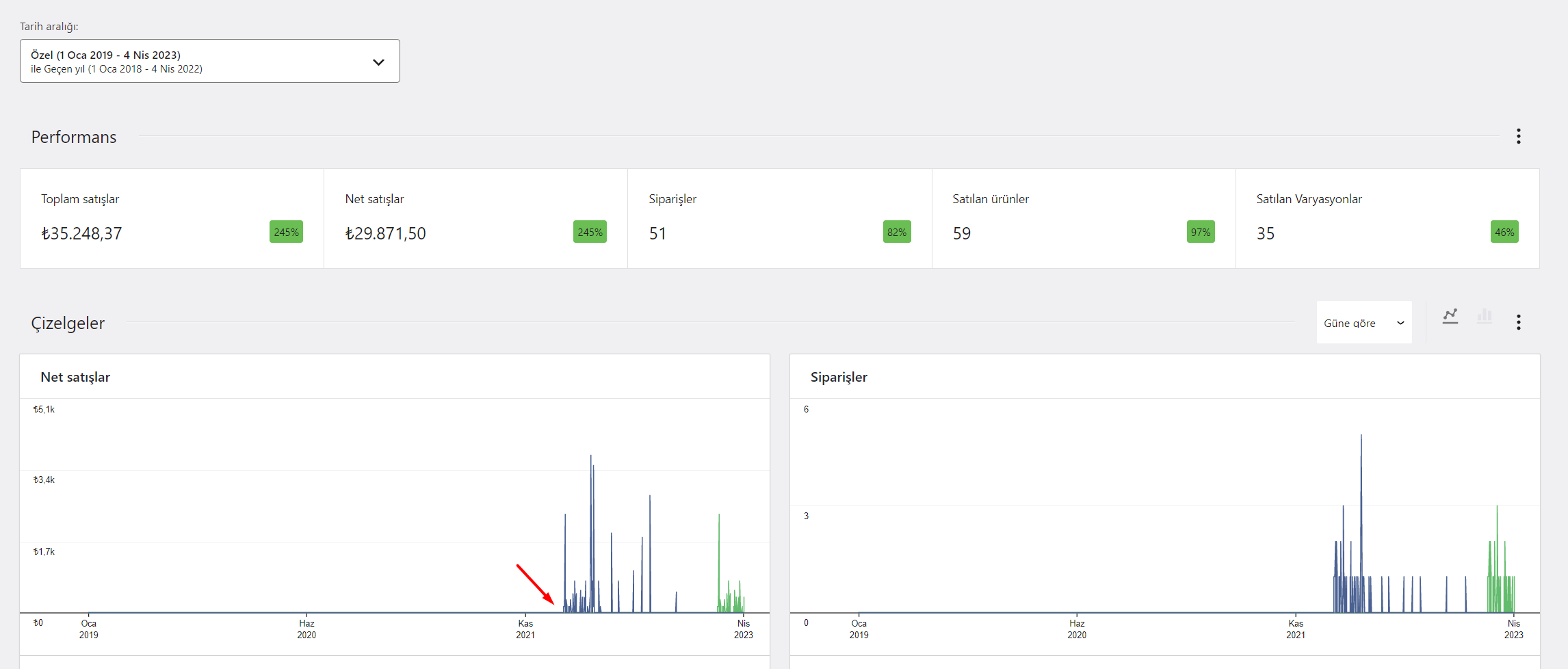Image resolution: width=1568 pixels, height=669 pixels.
Task: Click the 245% badge on Net satışlar
Action: (590, 232)
